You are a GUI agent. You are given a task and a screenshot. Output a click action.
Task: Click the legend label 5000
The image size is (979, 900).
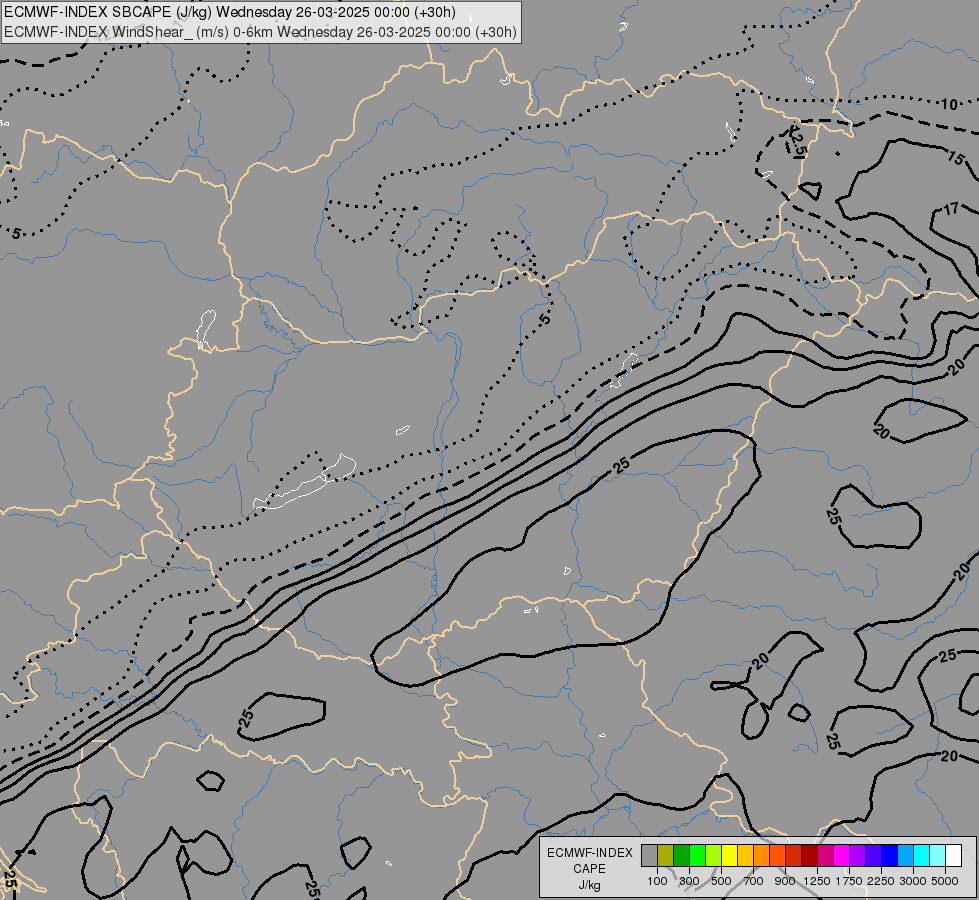[x=945, y=881]
